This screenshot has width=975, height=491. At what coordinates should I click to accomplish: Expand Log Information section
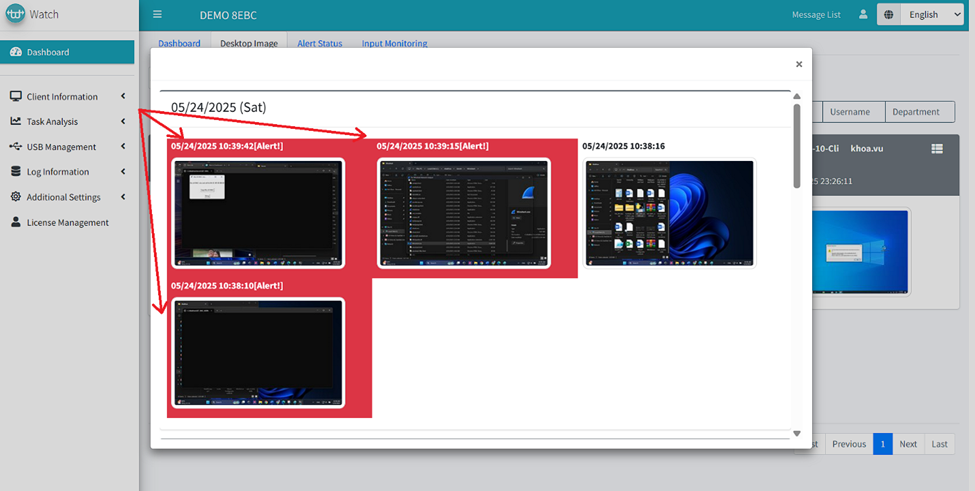tap(57, 172)
